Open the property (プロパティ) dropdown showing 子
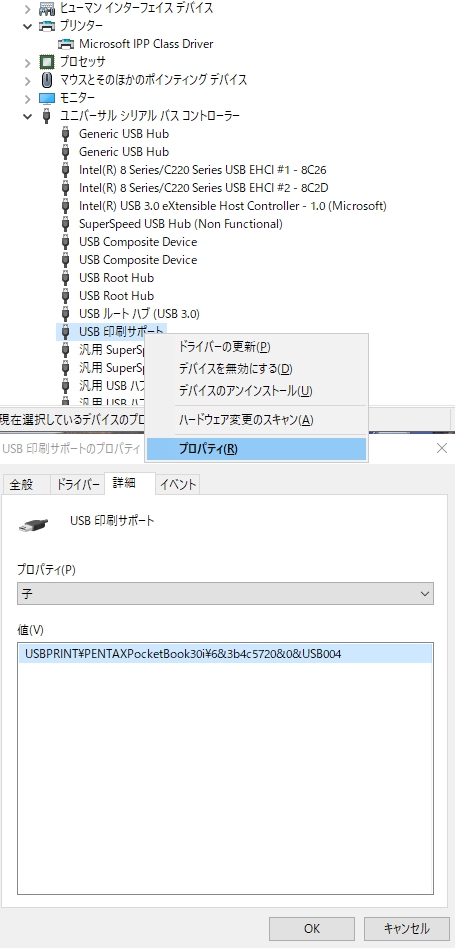 coord(225,594)
